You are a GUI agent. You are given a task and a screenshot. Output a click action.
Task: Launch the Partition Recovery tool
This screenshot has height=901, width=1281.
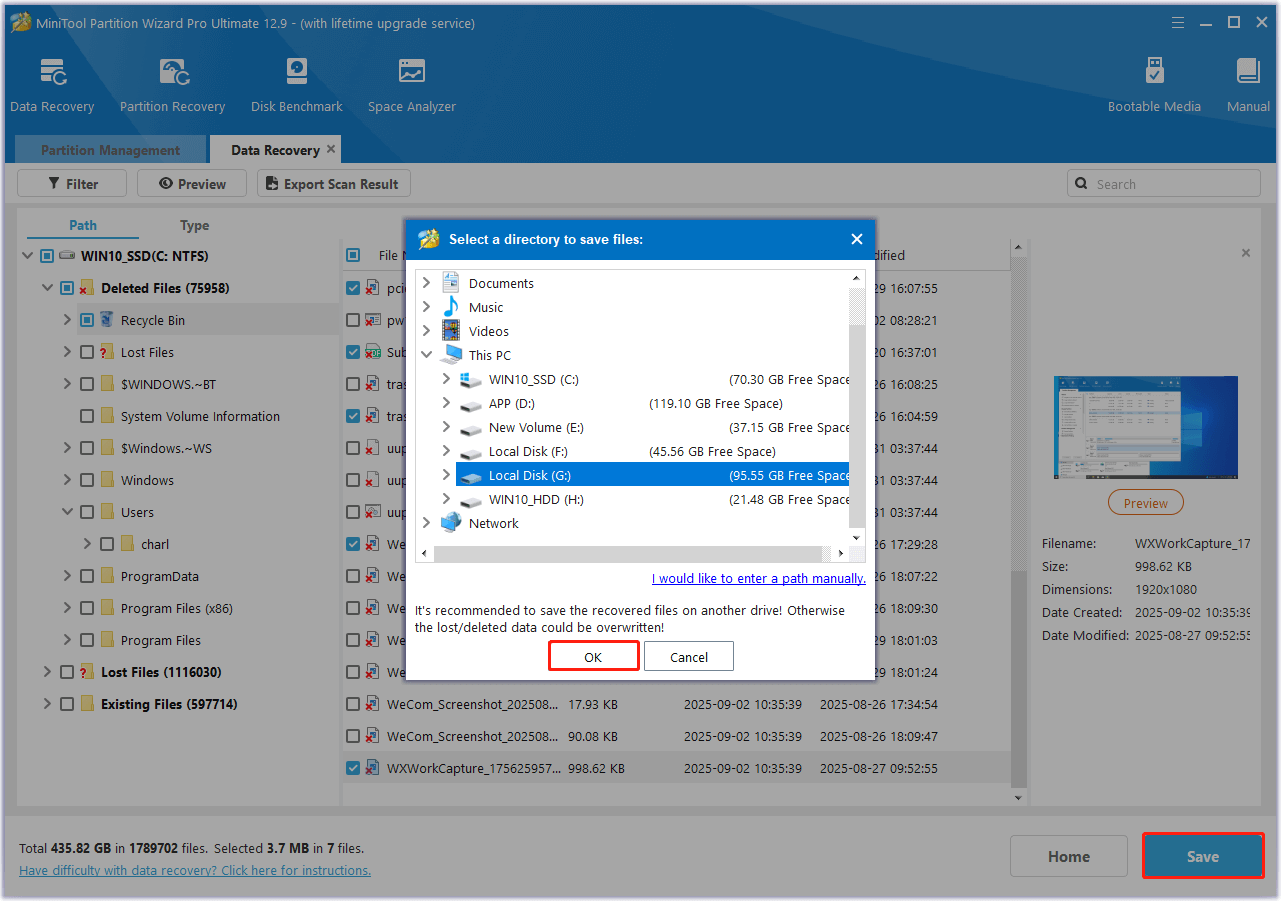[x=172, y=85]
